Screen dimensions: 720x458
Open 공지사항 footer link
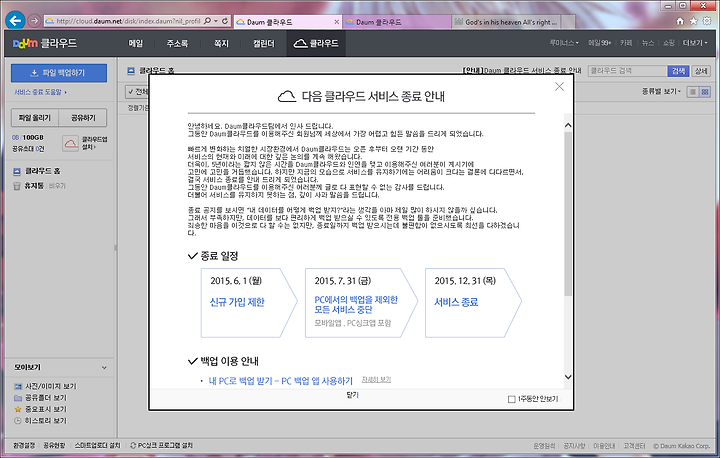(574, 446)
